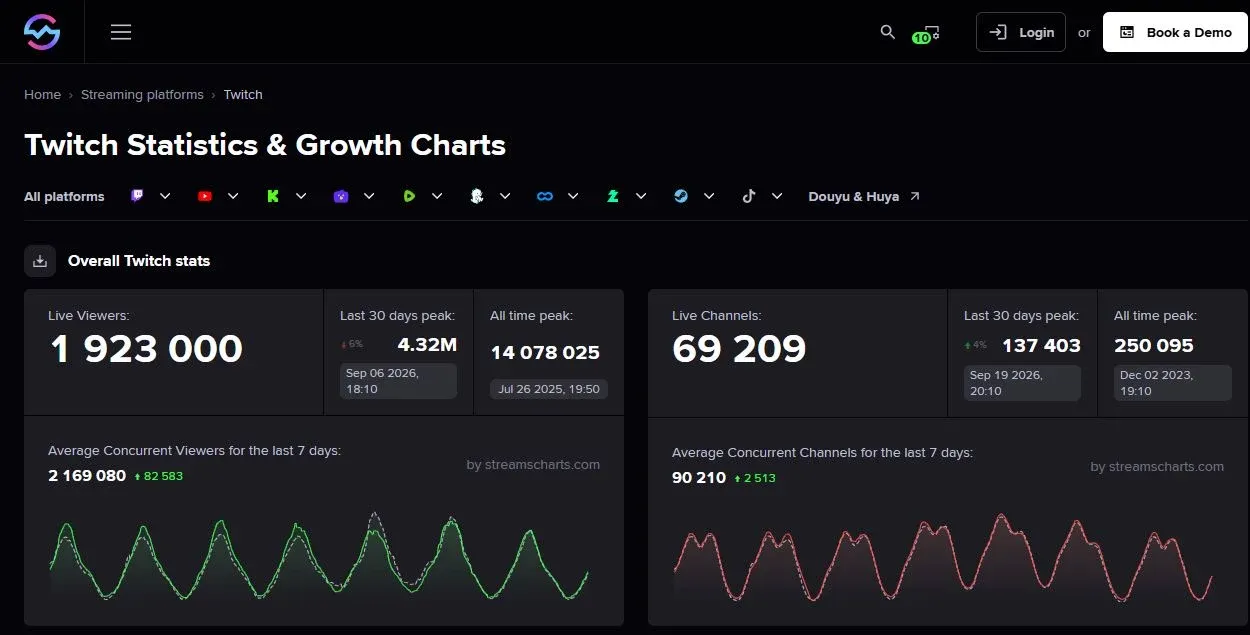Screen dimensions: 1250x635
Task: Expand the green Z platform dropdown arrow
Action: pyautogui.click(x=641, y=196)
